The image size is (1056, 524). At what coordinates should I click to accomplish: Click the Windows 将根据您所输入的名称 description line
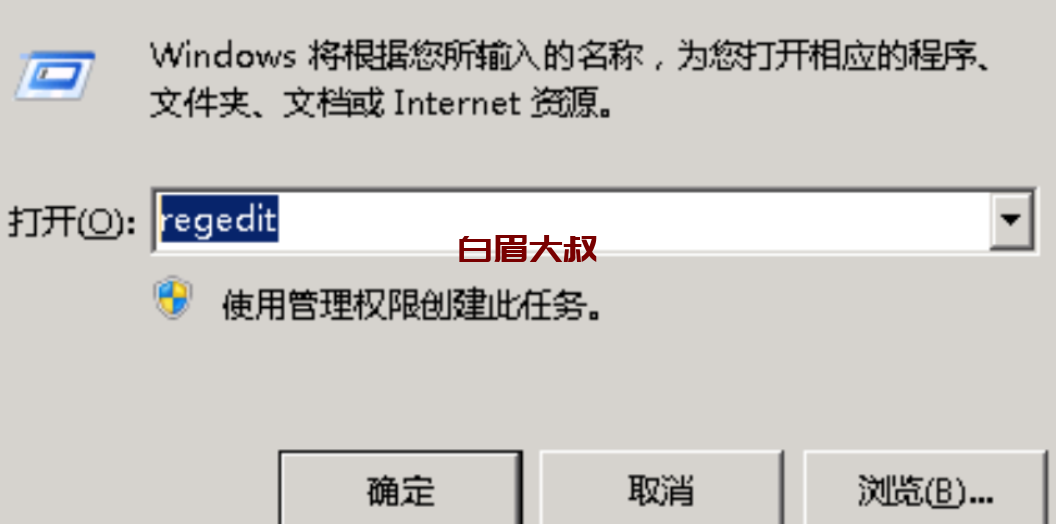click(570, 57)
